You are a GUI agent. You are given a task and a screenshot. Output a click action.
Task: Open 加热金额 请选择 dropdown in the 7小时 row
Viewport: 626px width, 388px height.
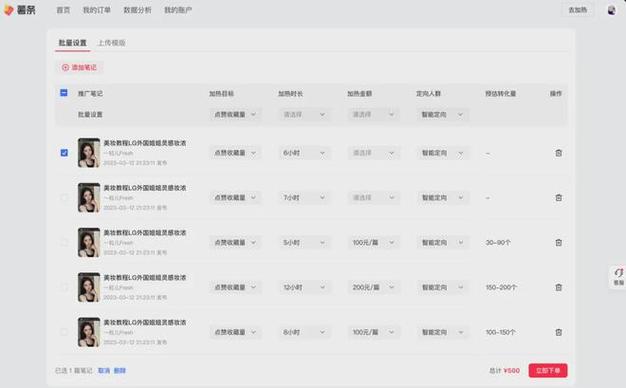[373, 198]
